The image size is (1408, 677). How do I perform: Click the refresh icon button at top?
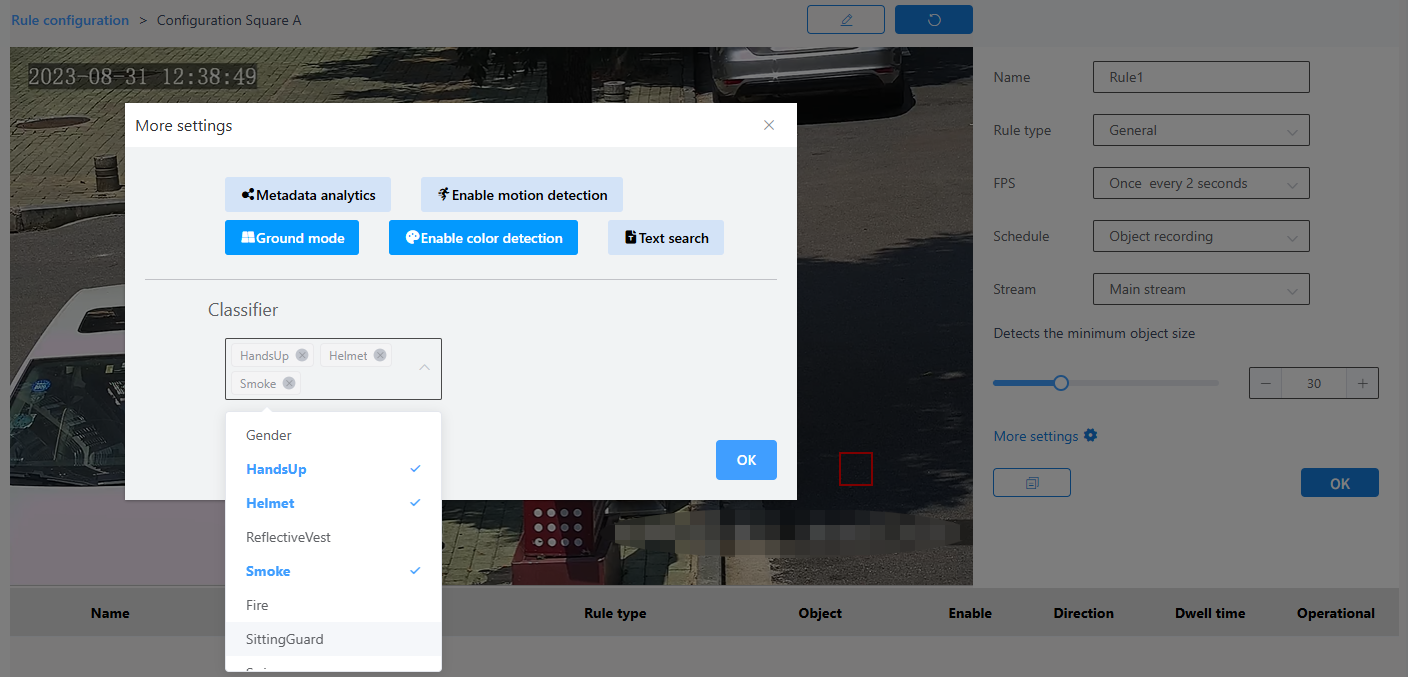(x=933, y=20)
